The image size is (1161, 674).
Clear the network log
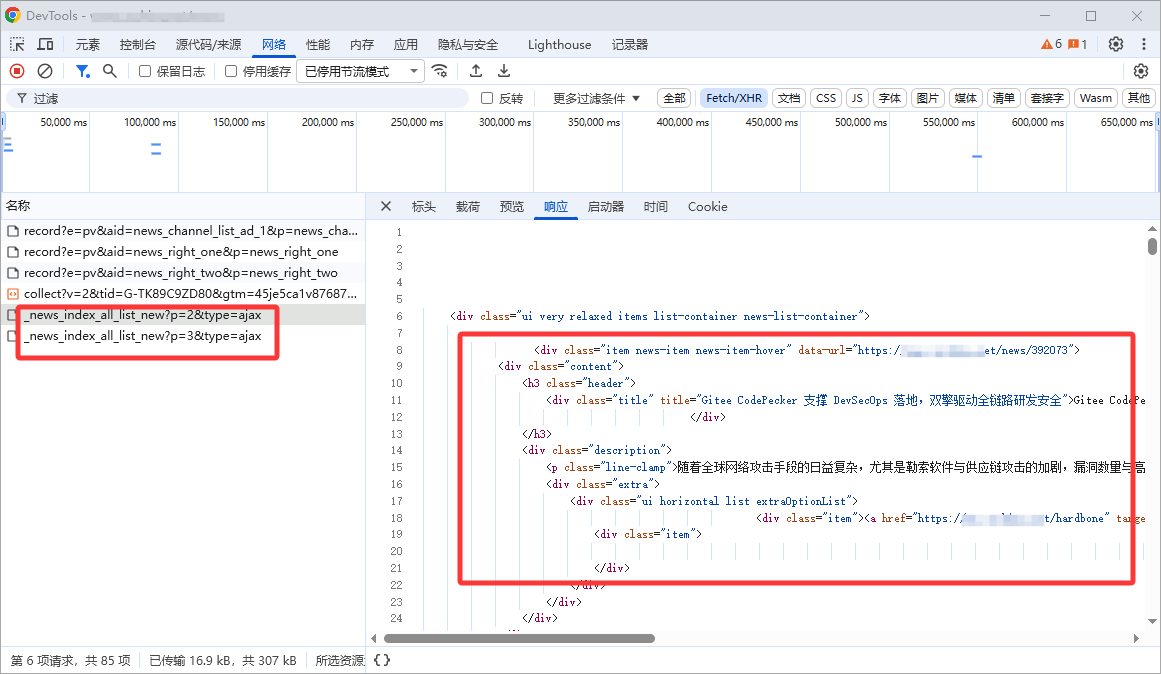[x=45, y=71]
